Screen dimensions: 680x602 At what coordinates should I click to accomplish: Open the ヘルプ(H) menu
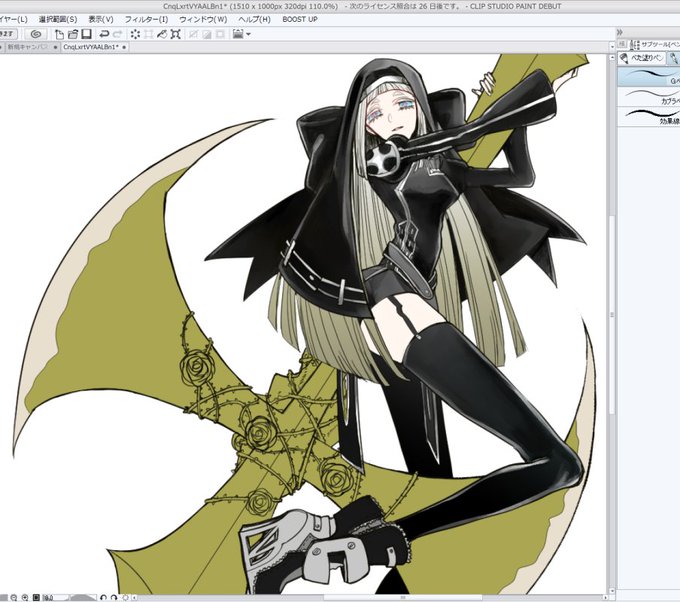tap(254, 20)
